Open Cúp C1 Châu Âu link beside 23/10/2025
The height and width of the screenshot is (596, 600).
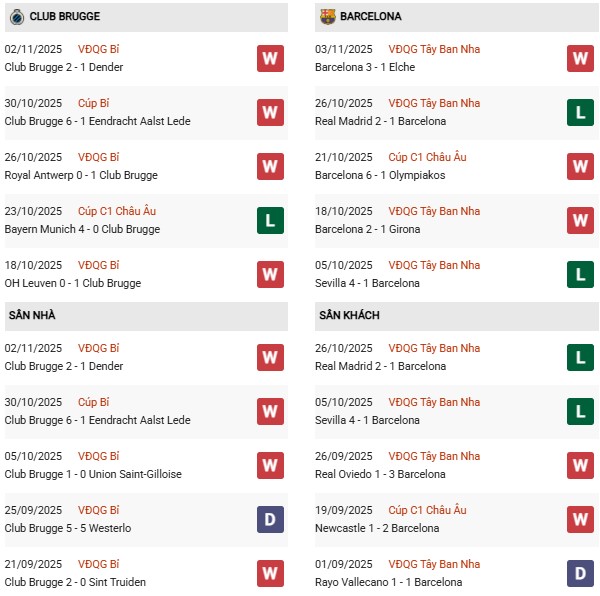tap(119, 211)
